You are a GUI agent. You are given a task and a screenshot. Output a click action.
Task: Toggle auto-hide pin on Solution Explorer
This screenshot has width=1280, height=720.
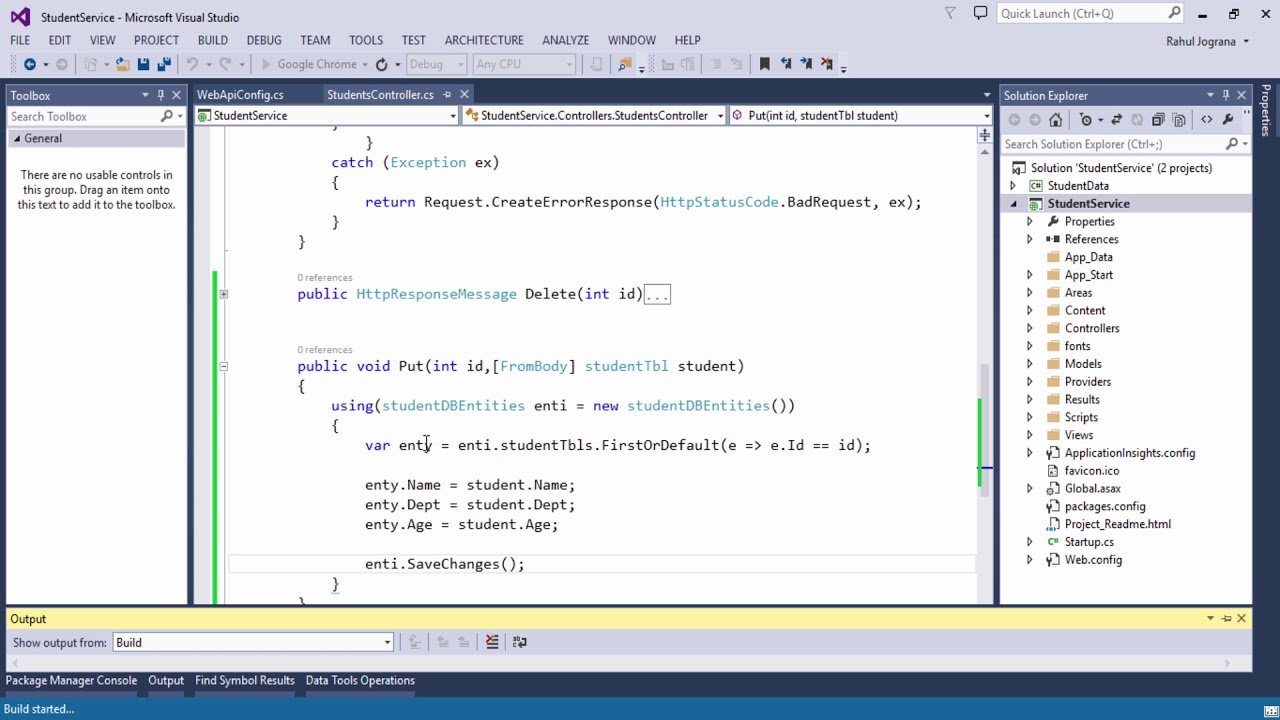[x=1225, y=95]
